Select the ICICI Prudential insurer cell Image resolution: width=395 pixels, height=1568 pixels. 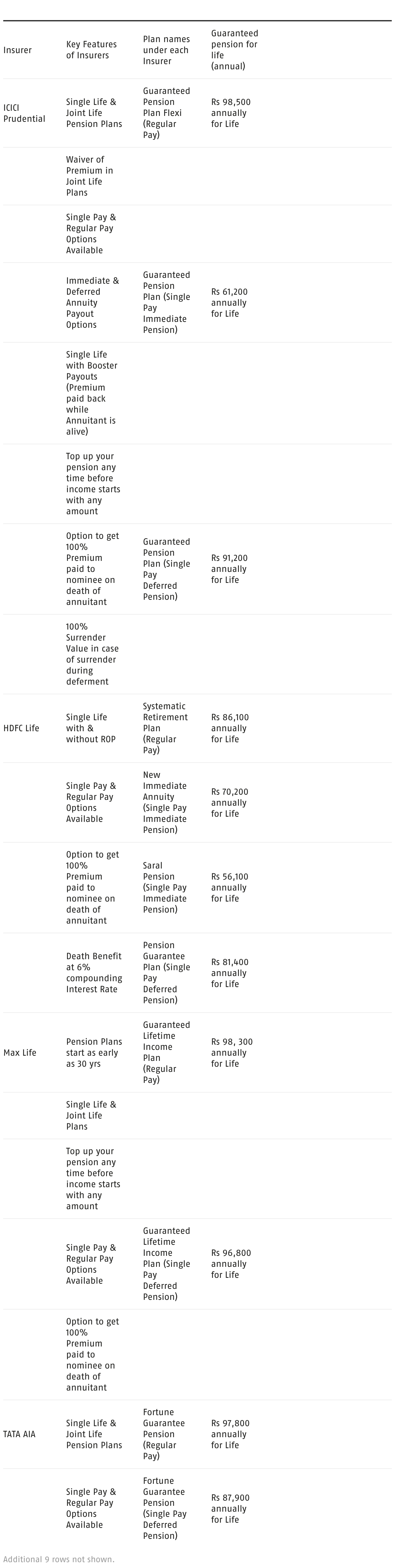click(x=24, y=113)
